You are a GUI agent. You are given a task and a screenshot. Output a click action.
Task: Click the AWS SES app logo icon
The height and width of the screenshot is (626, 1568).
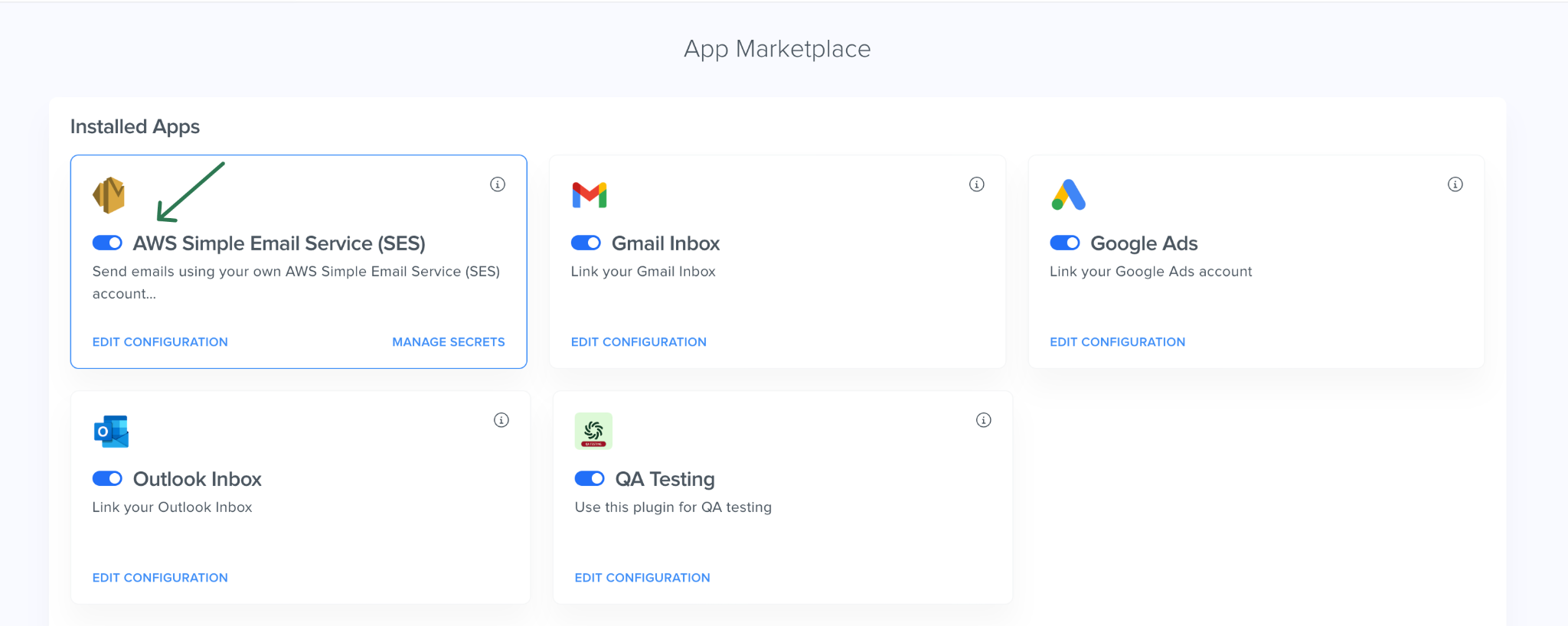click(x=109, y=195)
